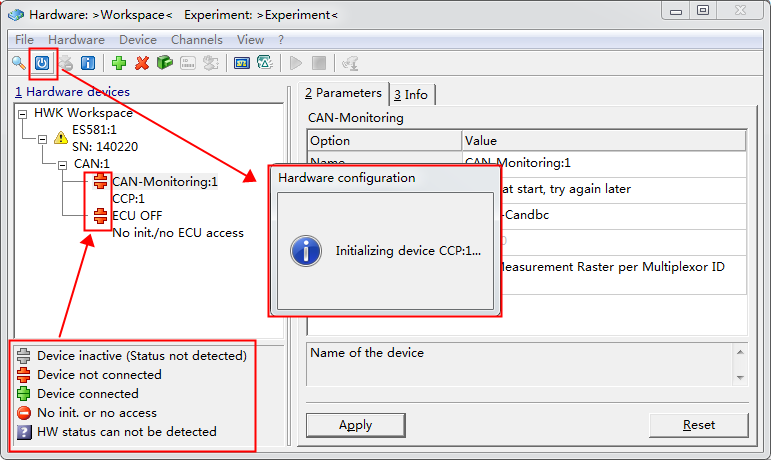
Task: Collapse the CAN:1 tree node
Action: [62, 164]
